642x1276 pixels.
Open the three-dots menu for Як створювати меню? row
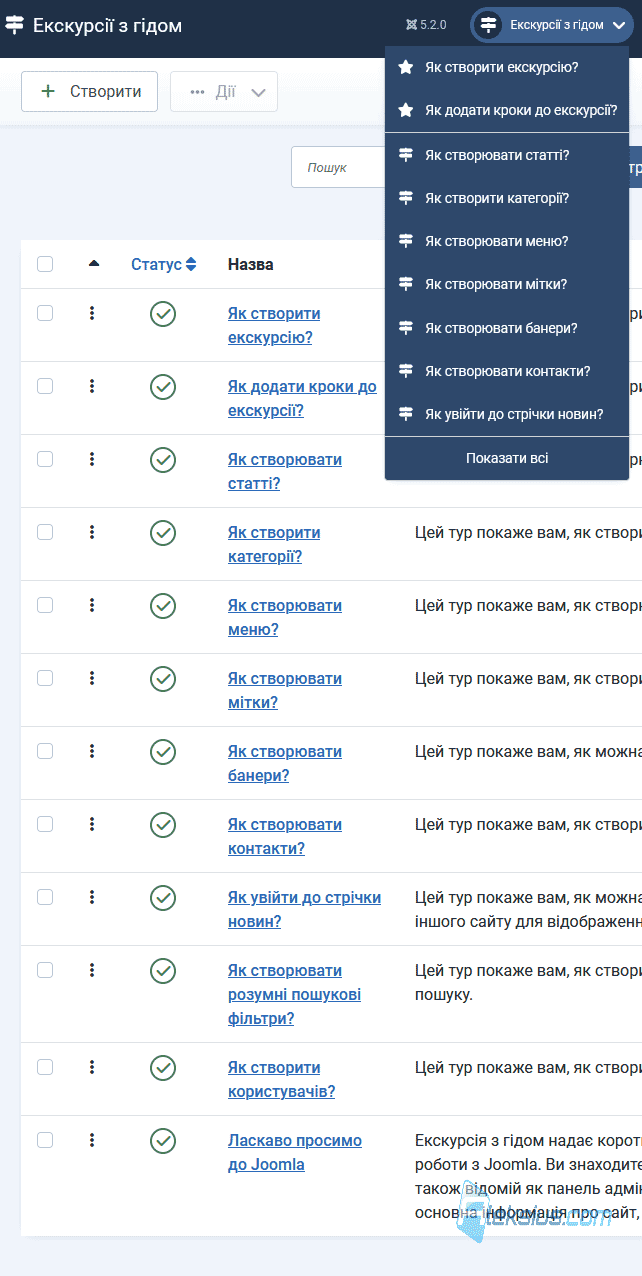tap(92, 605)
